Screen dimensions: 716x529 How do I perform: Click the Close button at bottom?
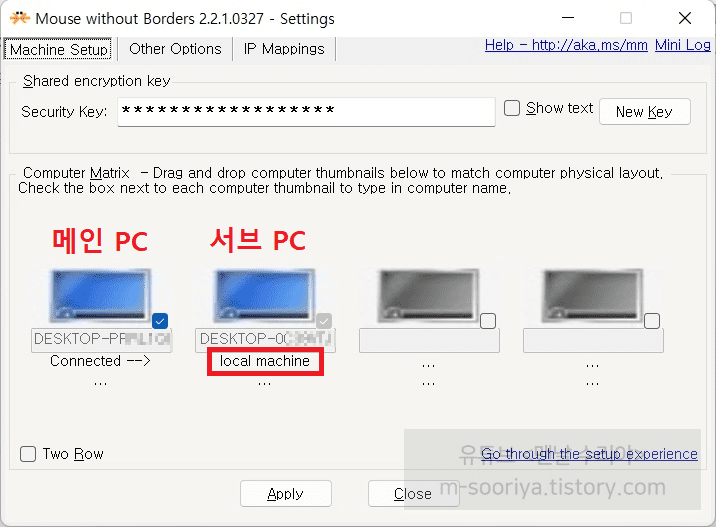[413, 493]
